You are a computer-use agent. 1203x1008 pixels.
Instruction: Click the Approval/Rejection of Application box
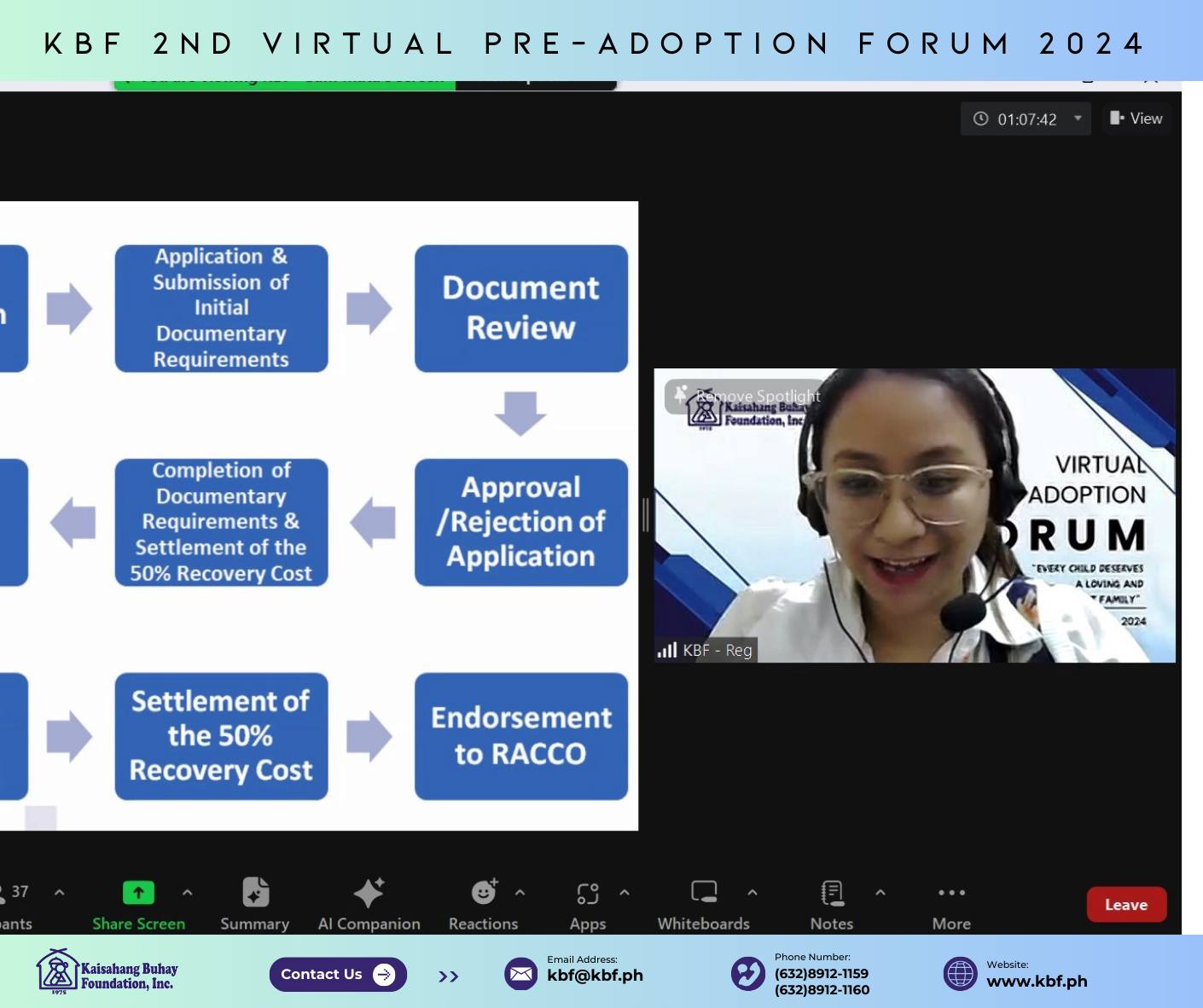[x=521, y=522]
